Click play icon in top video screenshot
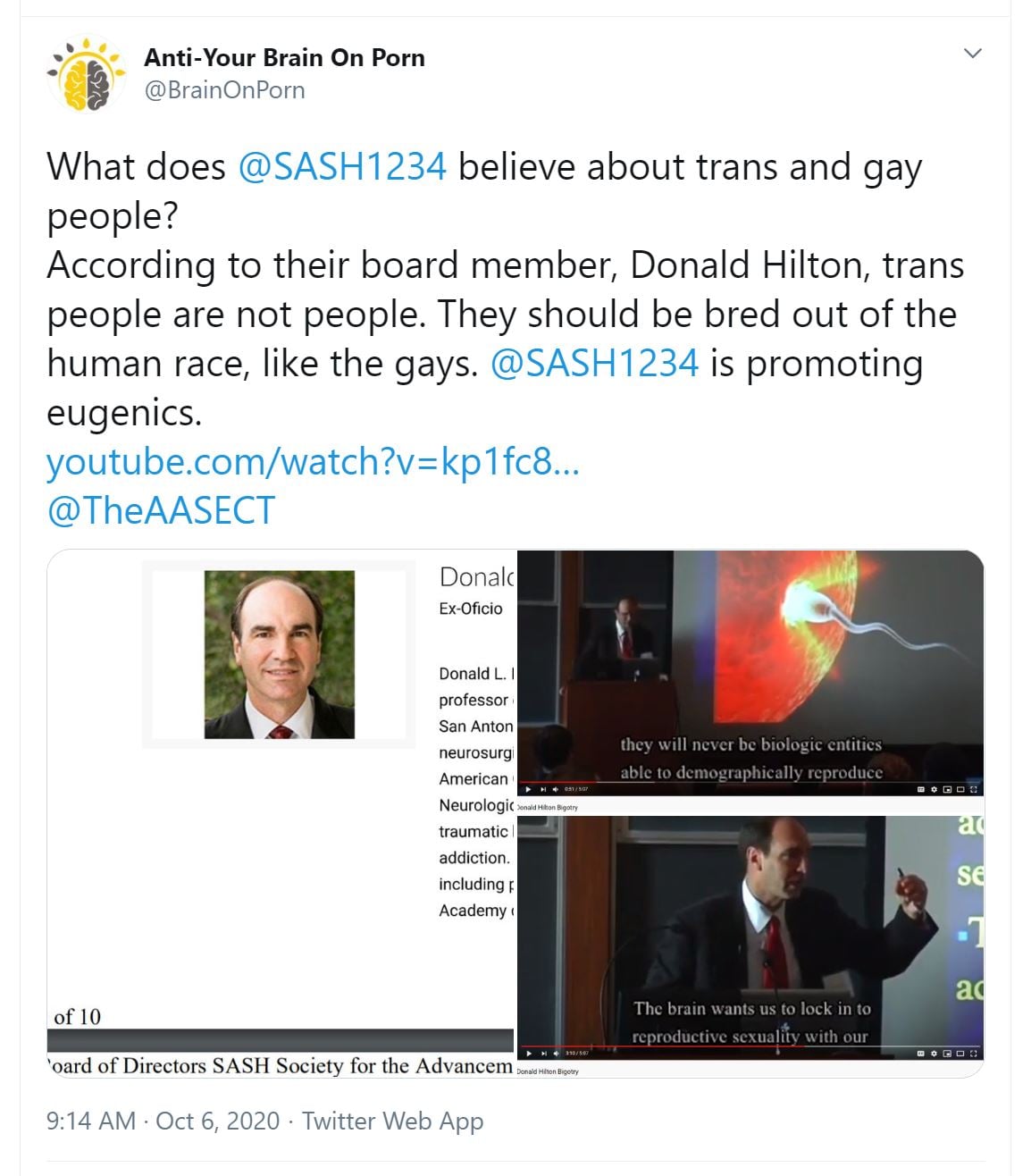The height and width of the screenshot is (1176, 1031). pyautogui.click(x=528, y=789)
